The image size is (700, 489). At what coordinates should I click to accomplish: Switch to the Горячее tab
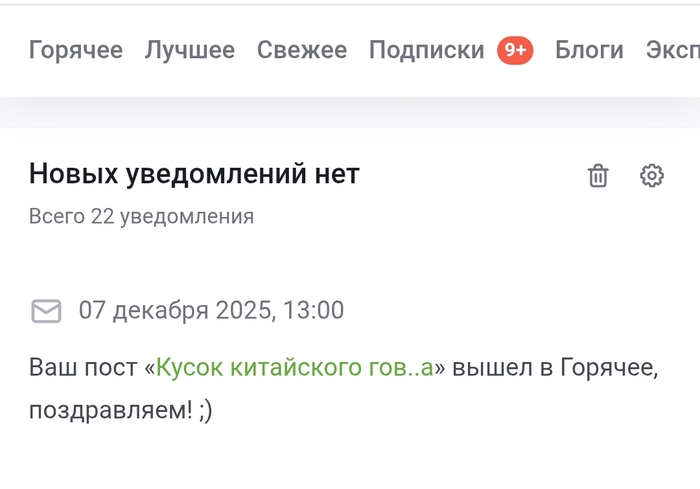(76, 50)
